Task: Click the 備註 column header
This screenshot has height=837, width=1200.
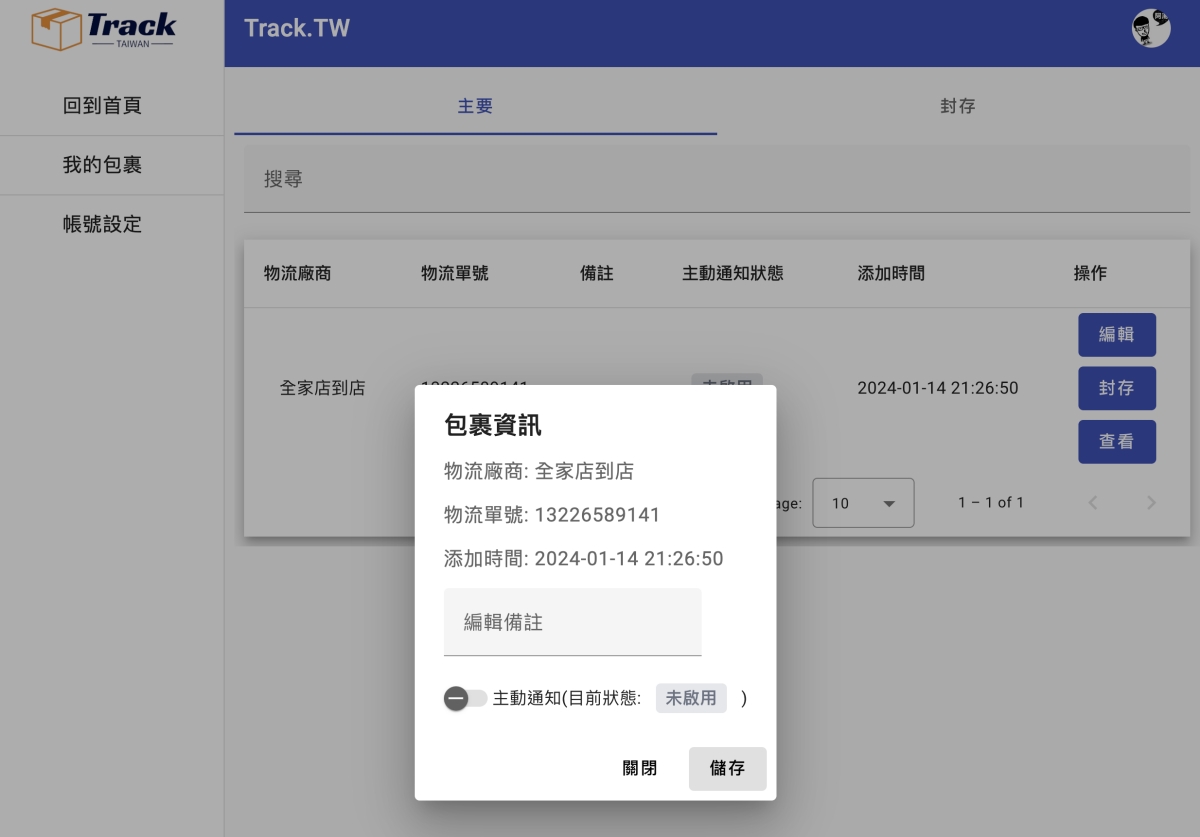Action: [x=597, y=273]
